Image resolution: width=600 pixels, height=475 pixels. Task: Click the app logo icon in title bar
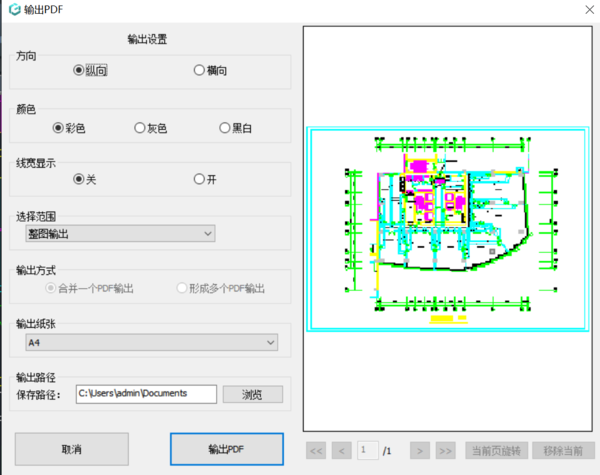pyautogui.click(x=11, y=10)
